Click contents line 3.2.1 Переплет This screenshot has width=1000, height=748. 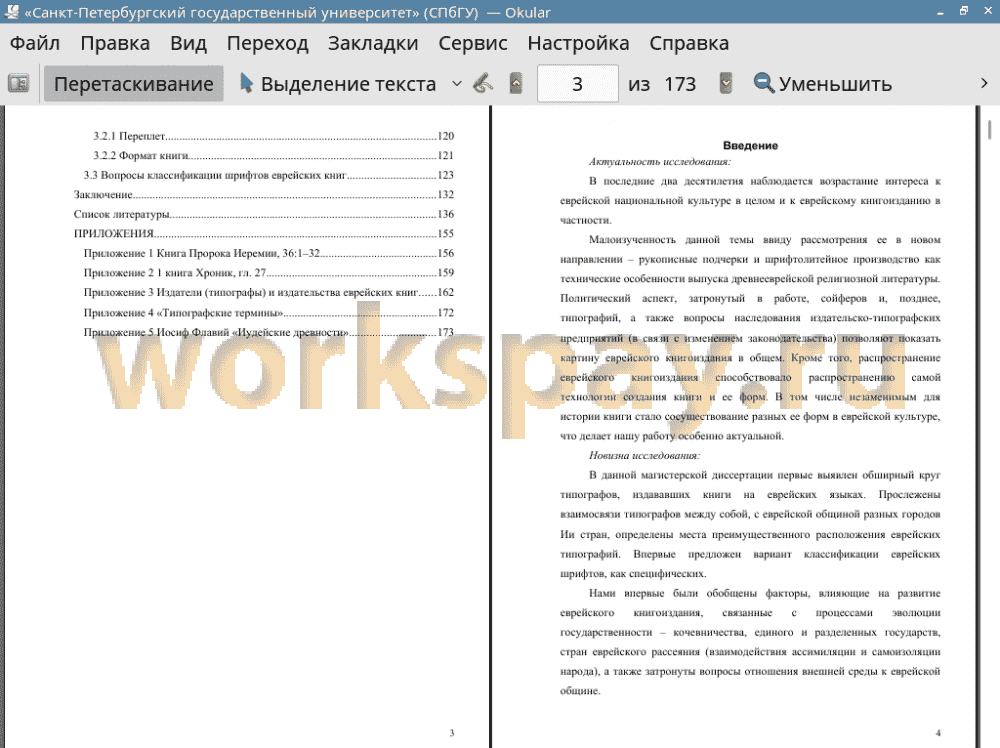point(274,136)
